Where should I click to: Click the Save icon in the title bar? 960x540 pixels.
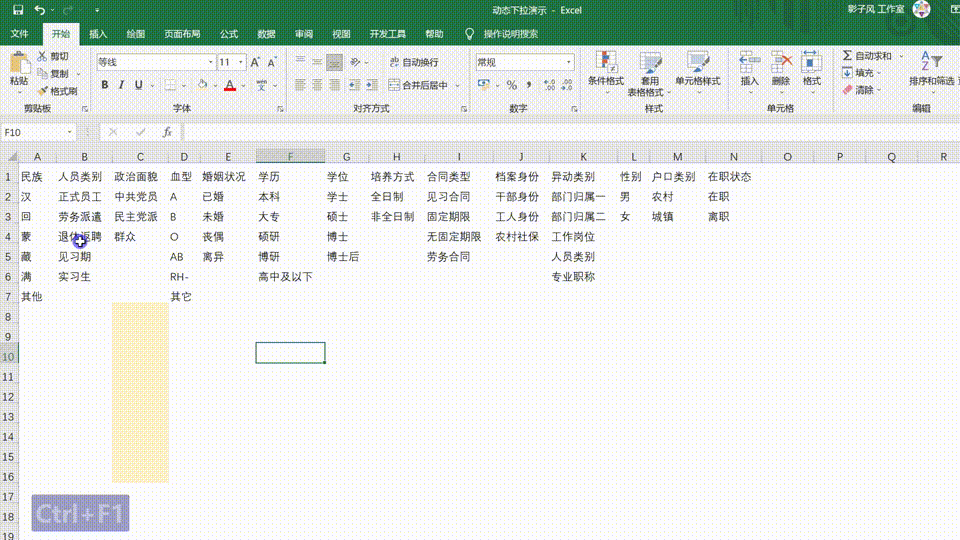coord(18,10)
